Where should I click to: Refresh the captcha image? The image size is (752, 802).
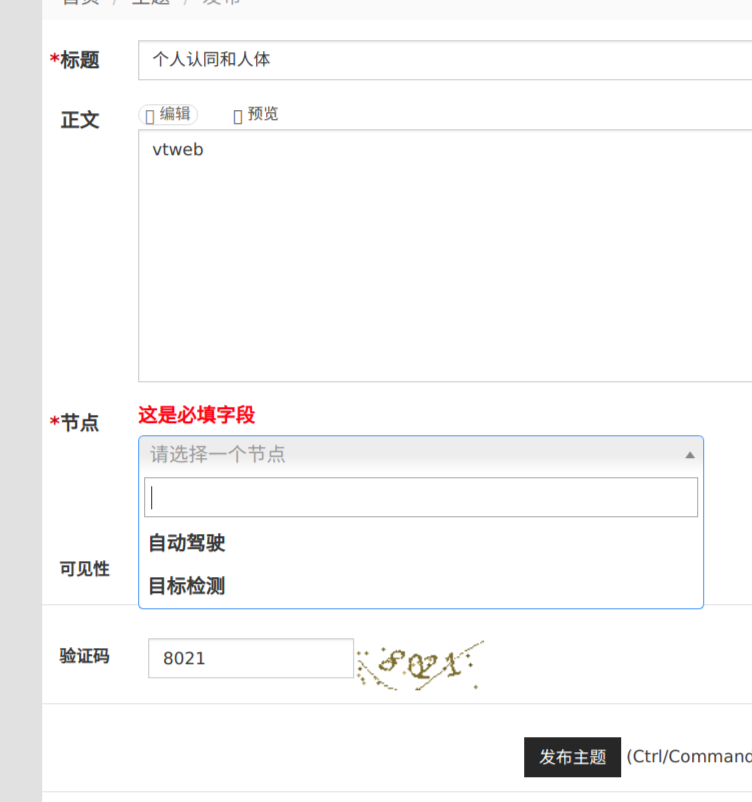[421, 664]
